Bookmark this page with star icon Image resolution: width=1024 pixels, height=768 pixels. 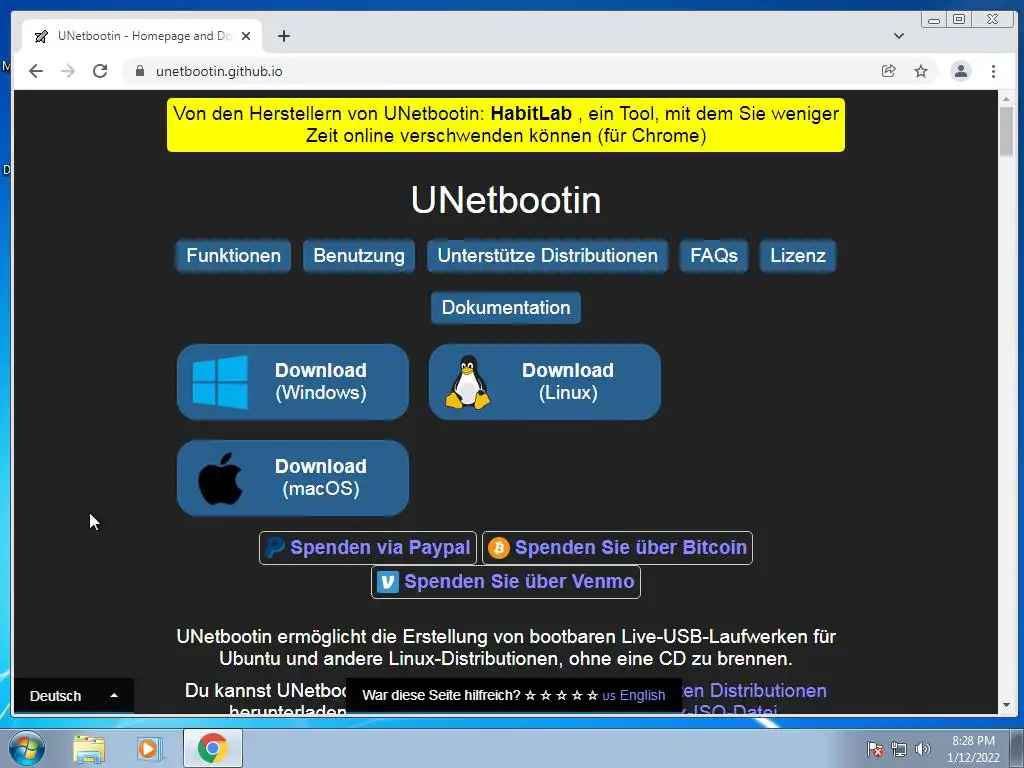[x=921, y=71]
